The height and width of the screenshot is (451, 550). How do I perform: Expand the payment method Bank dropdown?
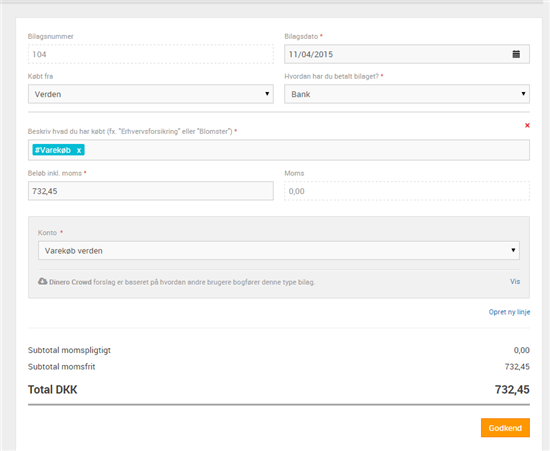tap(407, 94)
